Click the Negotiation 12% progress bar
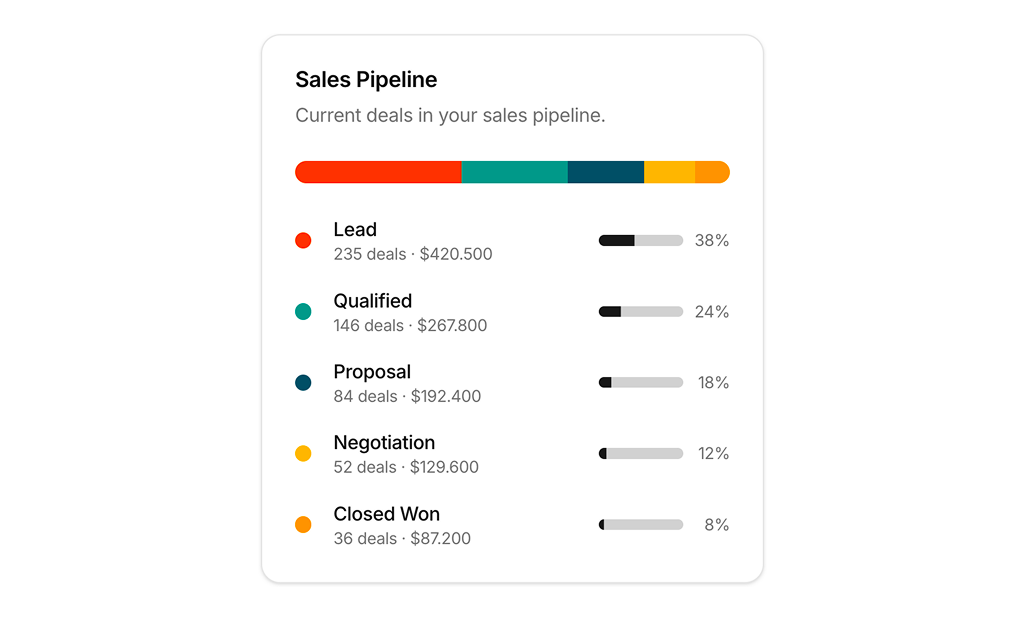The image size is (1024, 620). point(641,454)
